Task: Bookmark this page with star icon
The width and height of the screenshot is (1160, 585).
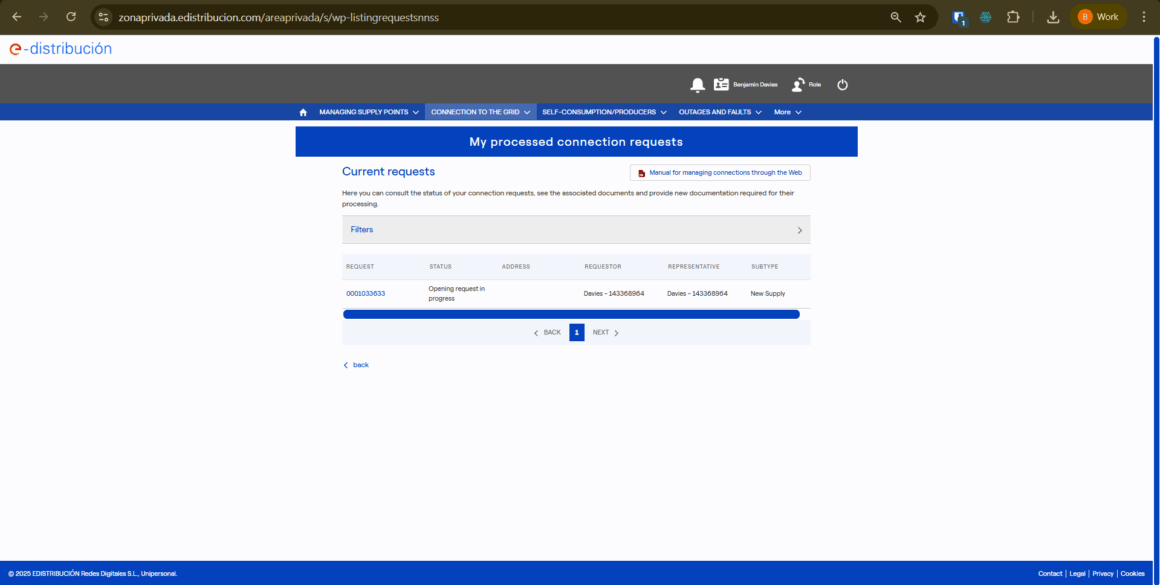Action: [920, 17]
